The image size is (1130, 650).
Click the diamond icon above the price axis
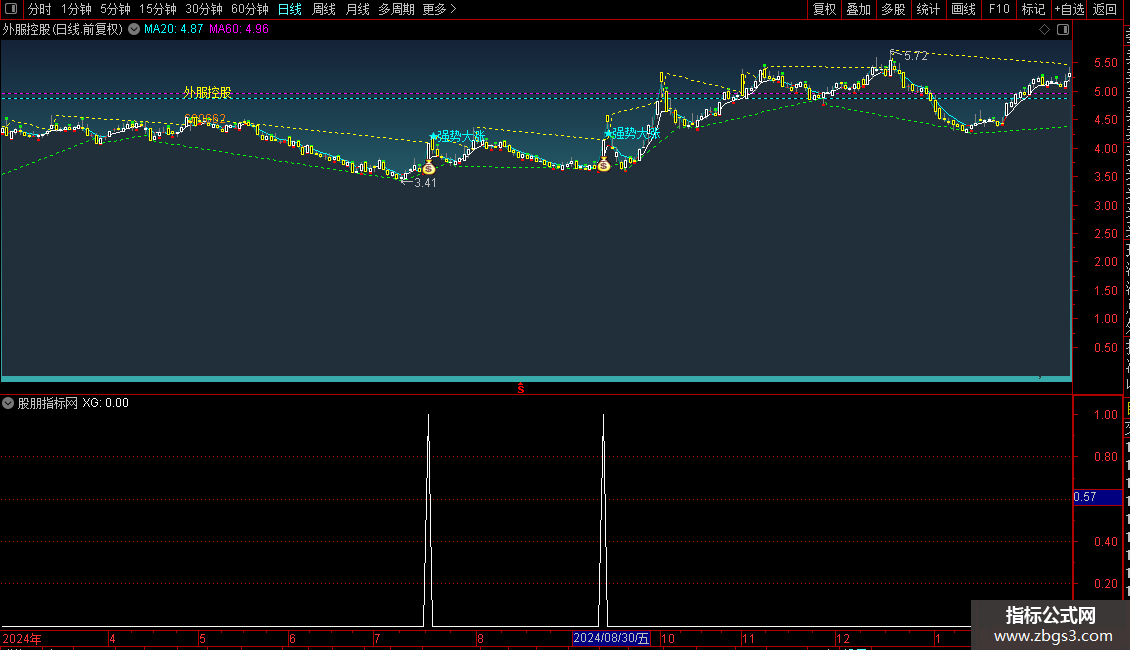tap(1044, 29)
